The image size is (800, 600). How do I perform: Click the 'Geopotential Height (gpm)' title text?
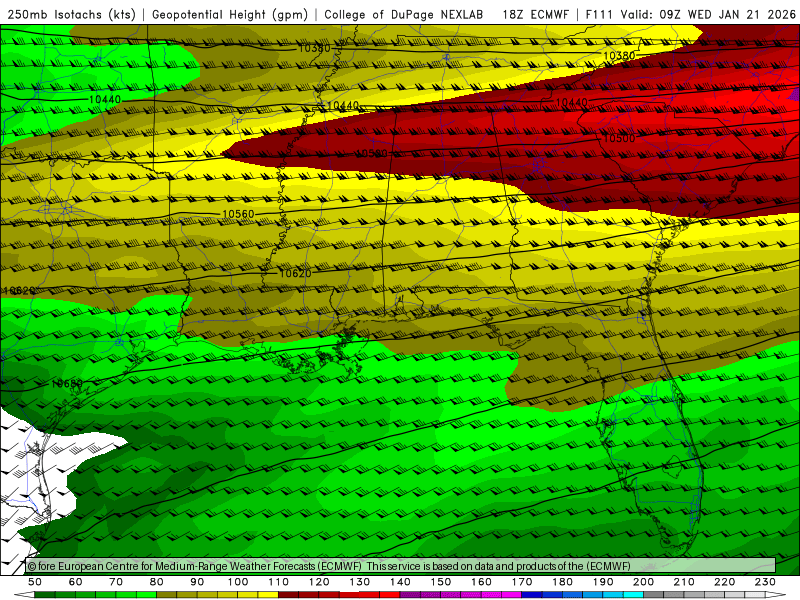pos(230,14)
